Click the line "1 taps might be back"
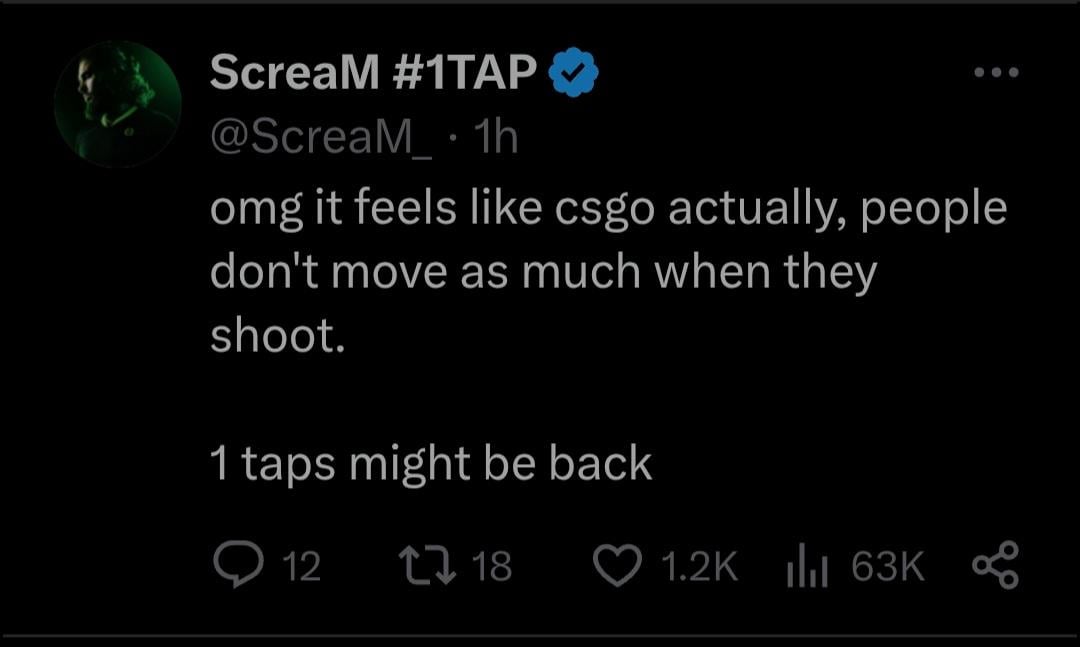Viewport: 1080px width, 647px height. pyautogui.click(x=431, y=463)
